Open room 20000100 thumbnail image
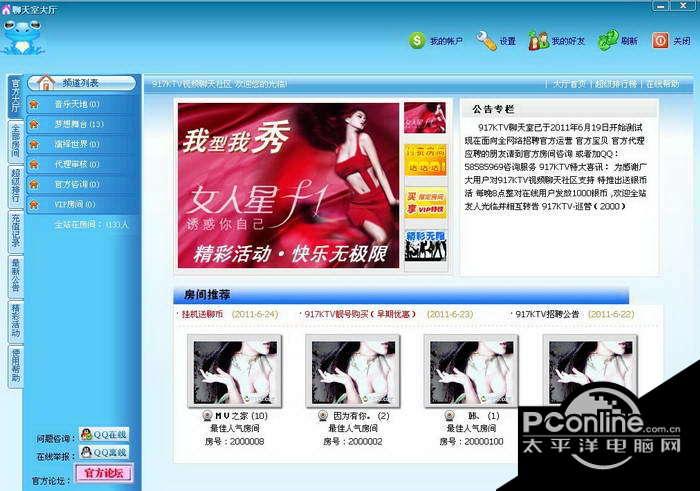Image resolution: width=700 pixels, height=491 pixels. (x=471, y=371)
